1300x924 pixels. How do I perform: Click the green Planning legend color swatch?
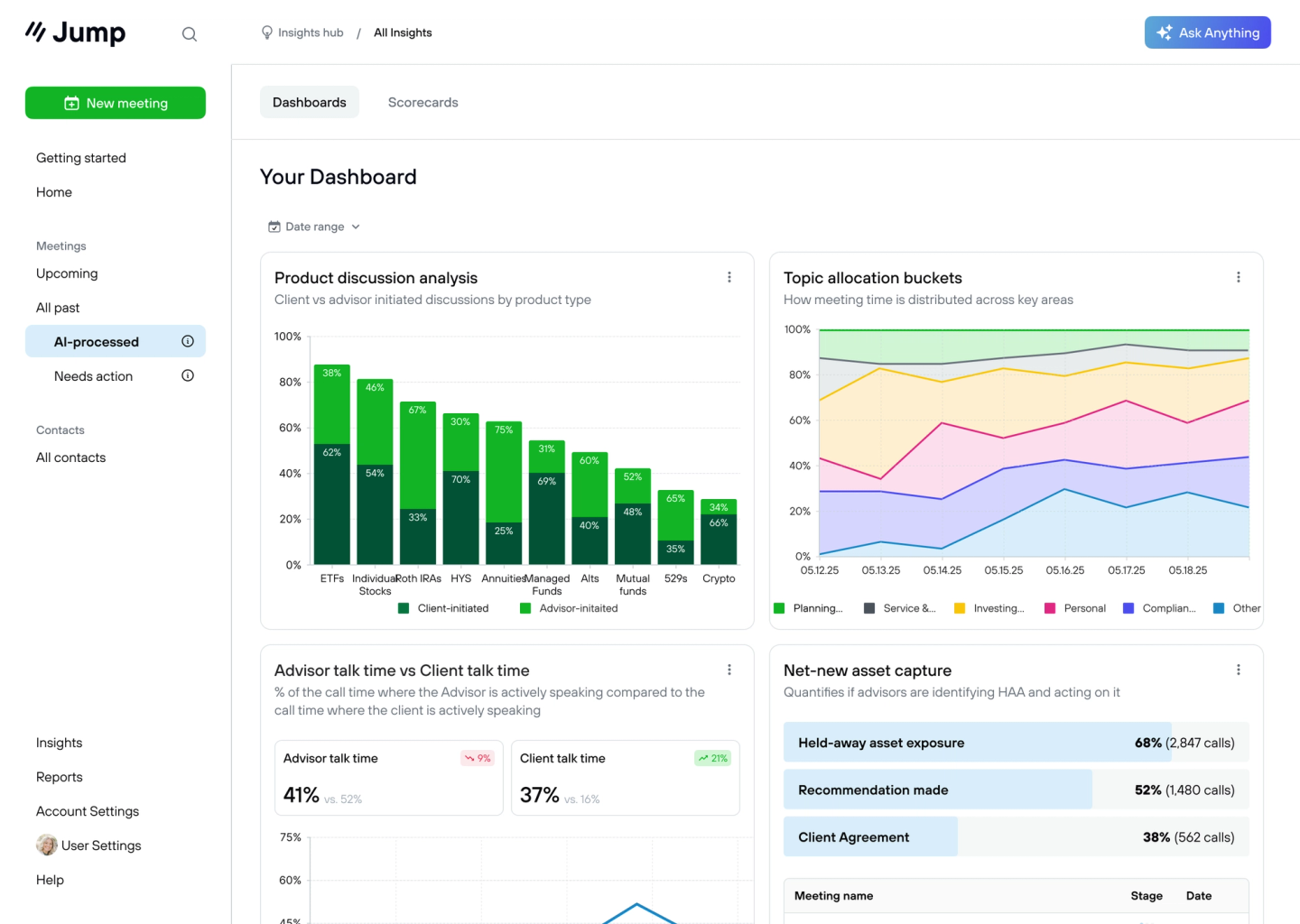tap(779, 608)
